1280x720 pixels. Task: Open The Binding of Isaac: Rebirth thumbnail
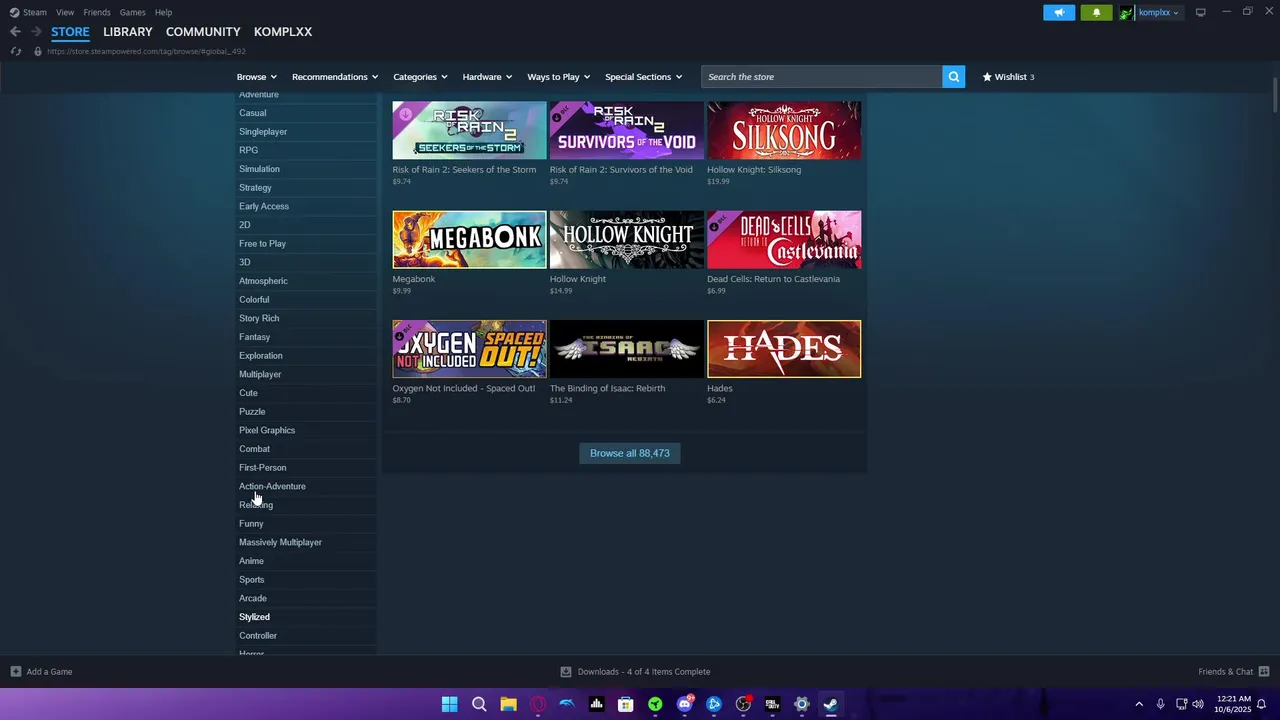point(627,349)
